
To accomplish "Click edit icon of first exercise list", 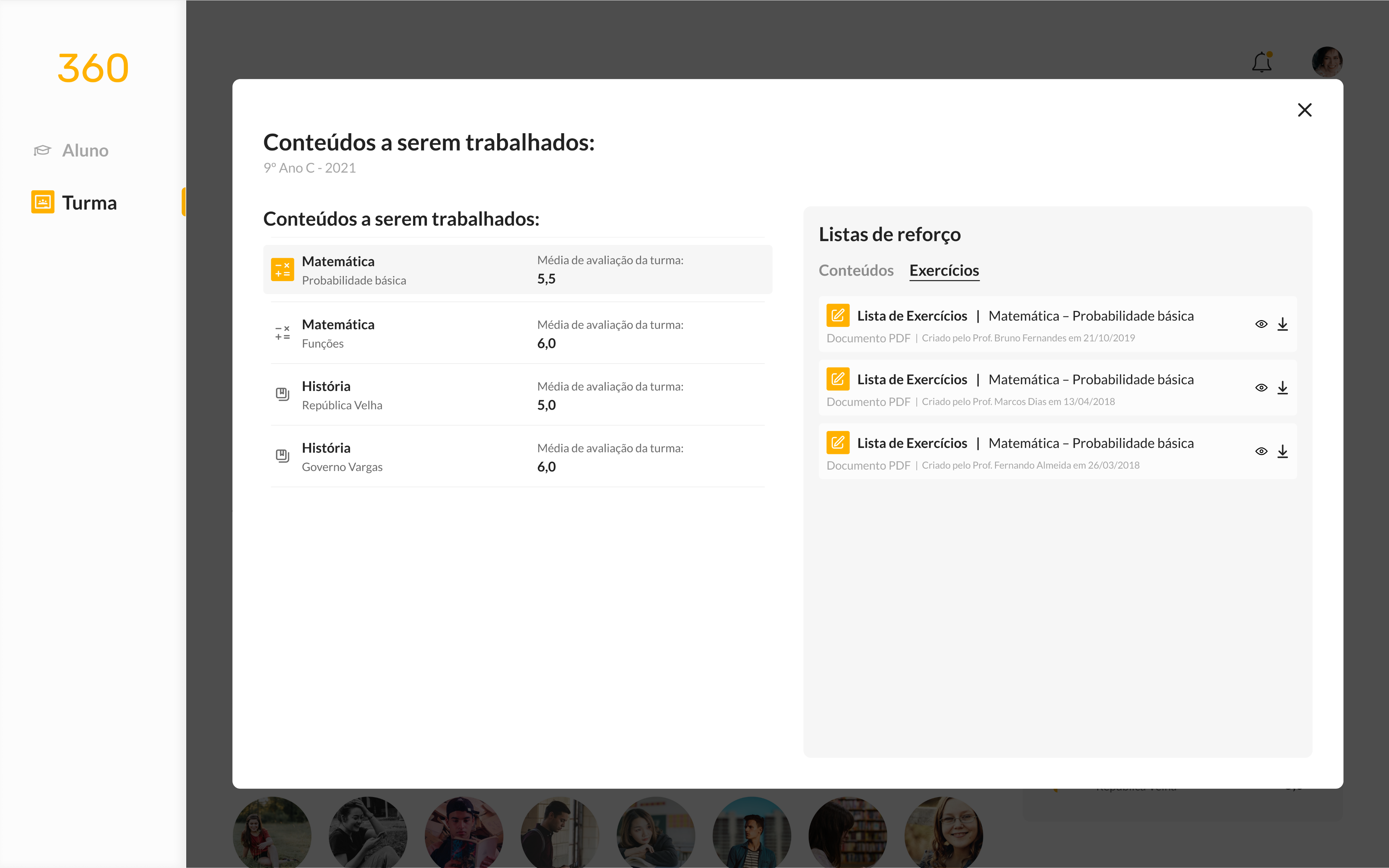I will (x=837, y=315).
